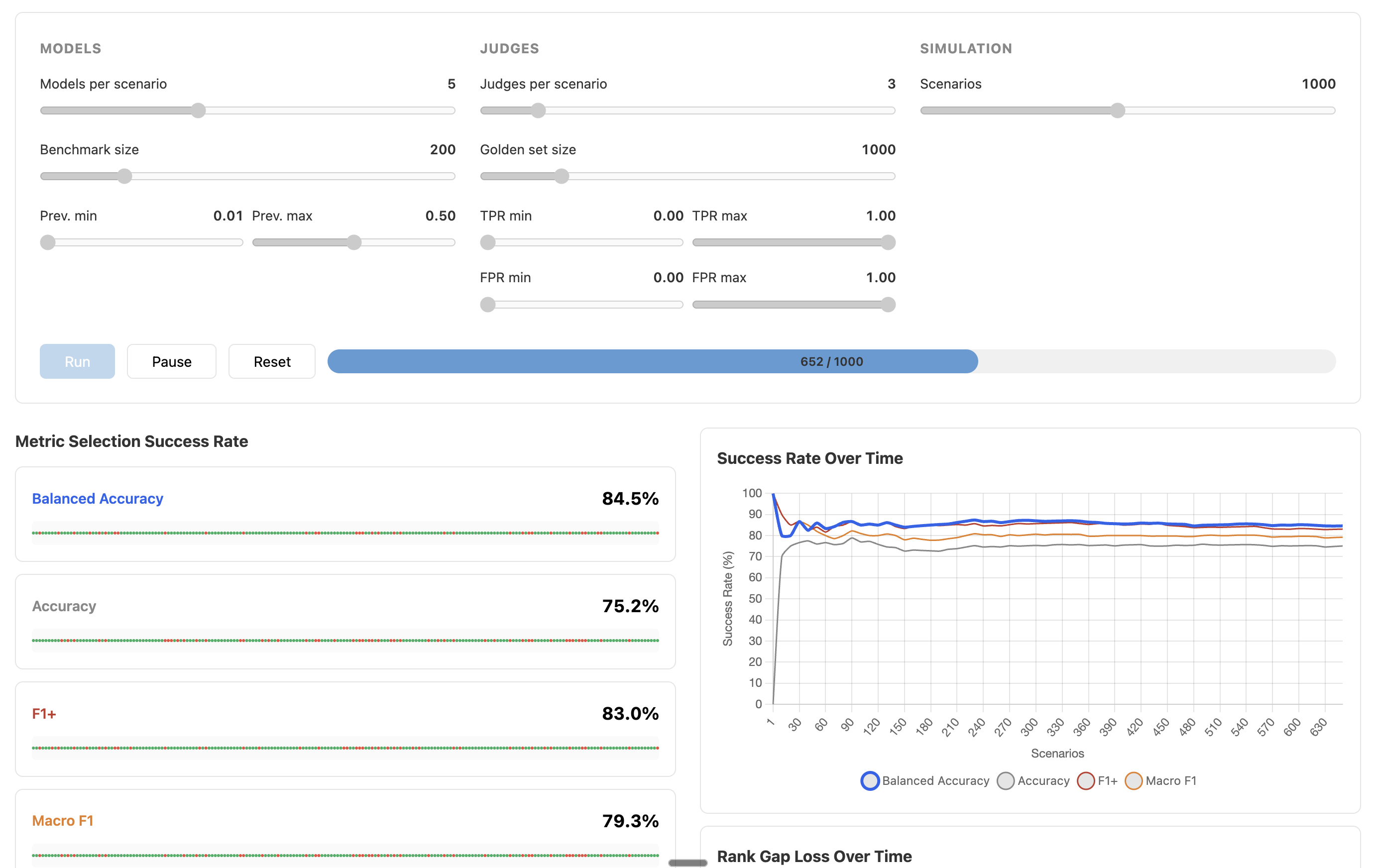Click the 652 / 1000 progress bar

(831, 361)
